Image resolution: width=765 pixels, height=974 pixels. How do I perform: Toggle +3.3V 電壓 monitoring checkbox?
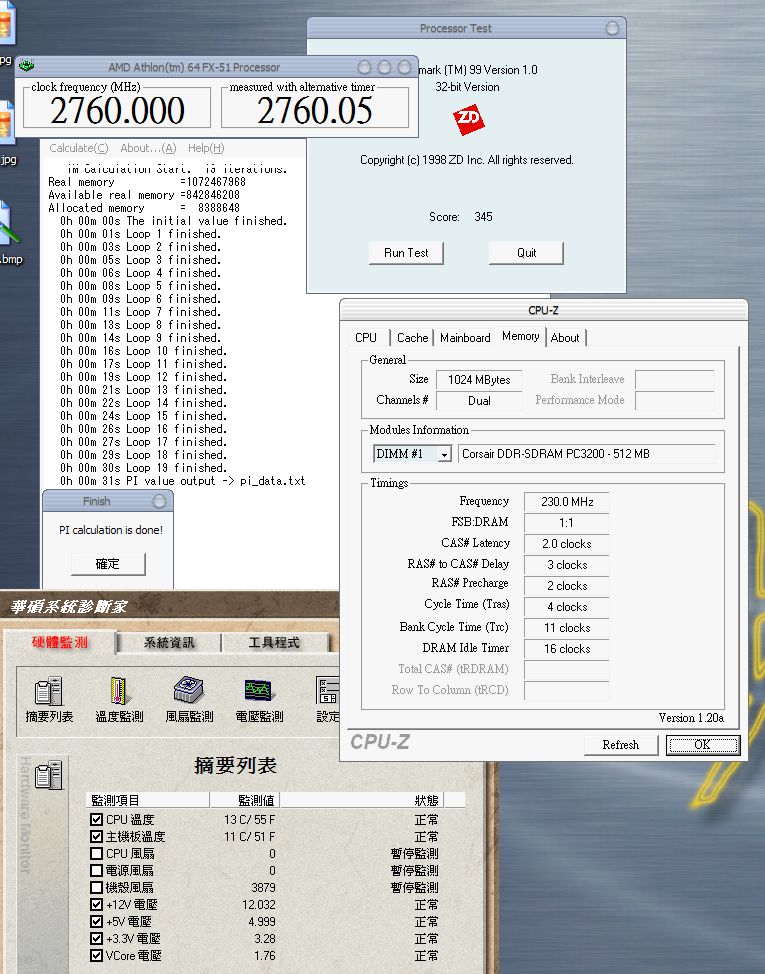(x=96, y=938)
